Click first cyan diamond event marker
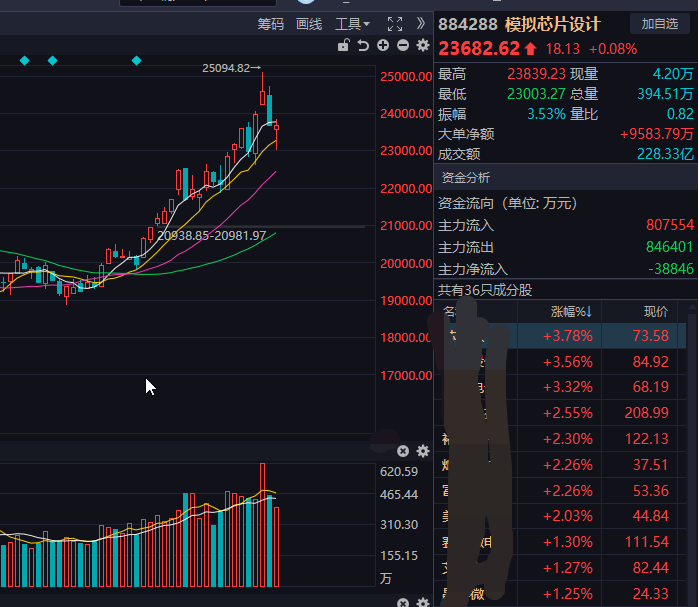This screenshot has width=699, height=607. pyautogui.click(x=25, y=60)
